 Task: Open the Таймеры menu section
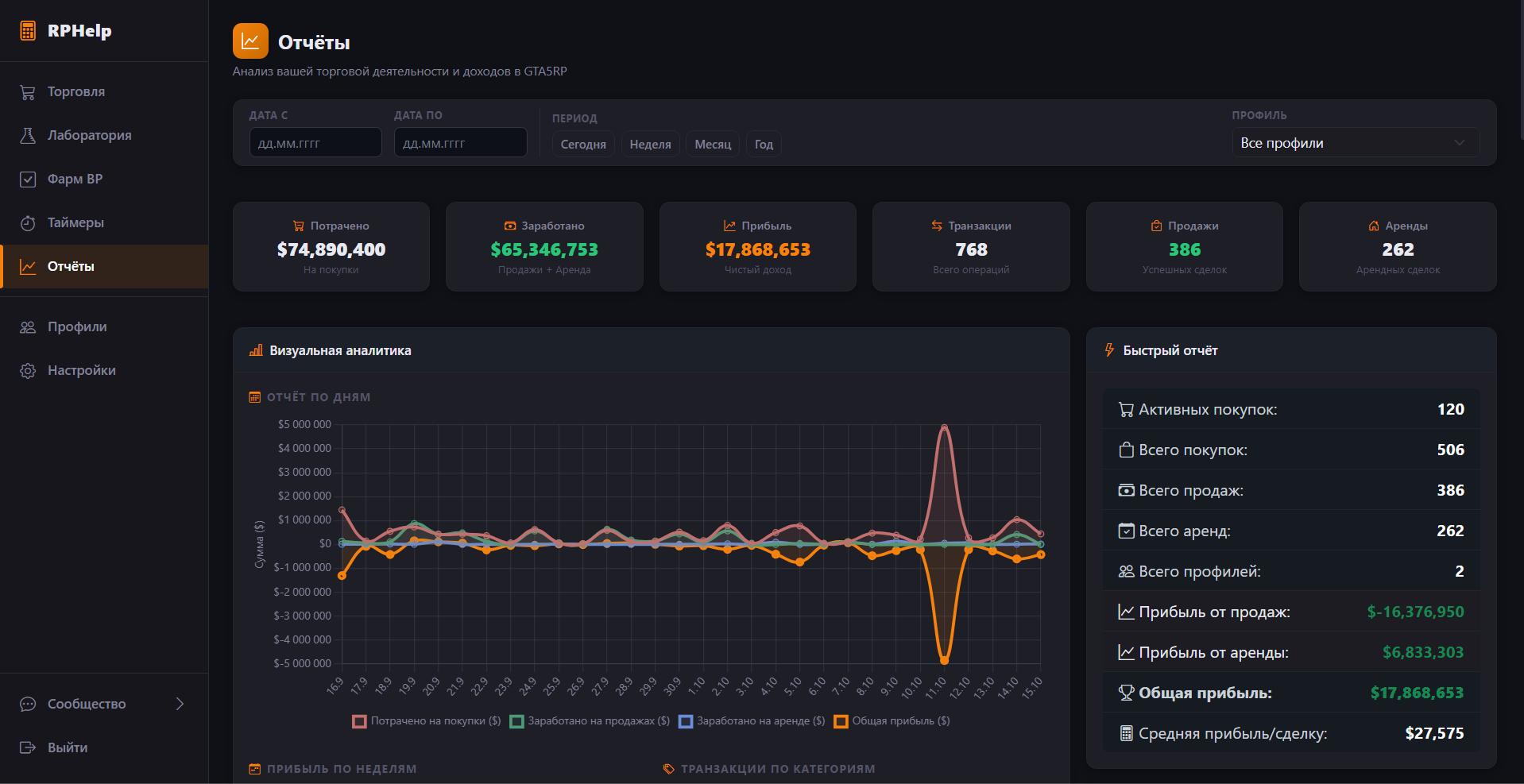click(104, 223)
